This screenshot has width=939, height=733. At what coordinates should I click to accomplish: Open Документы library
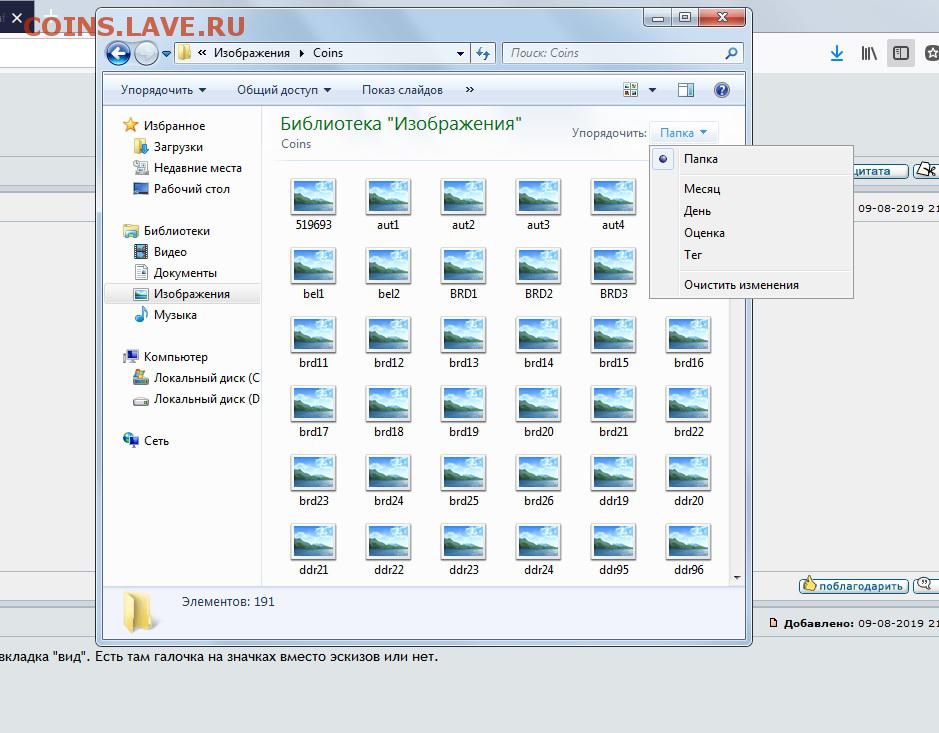pos(175,272)
